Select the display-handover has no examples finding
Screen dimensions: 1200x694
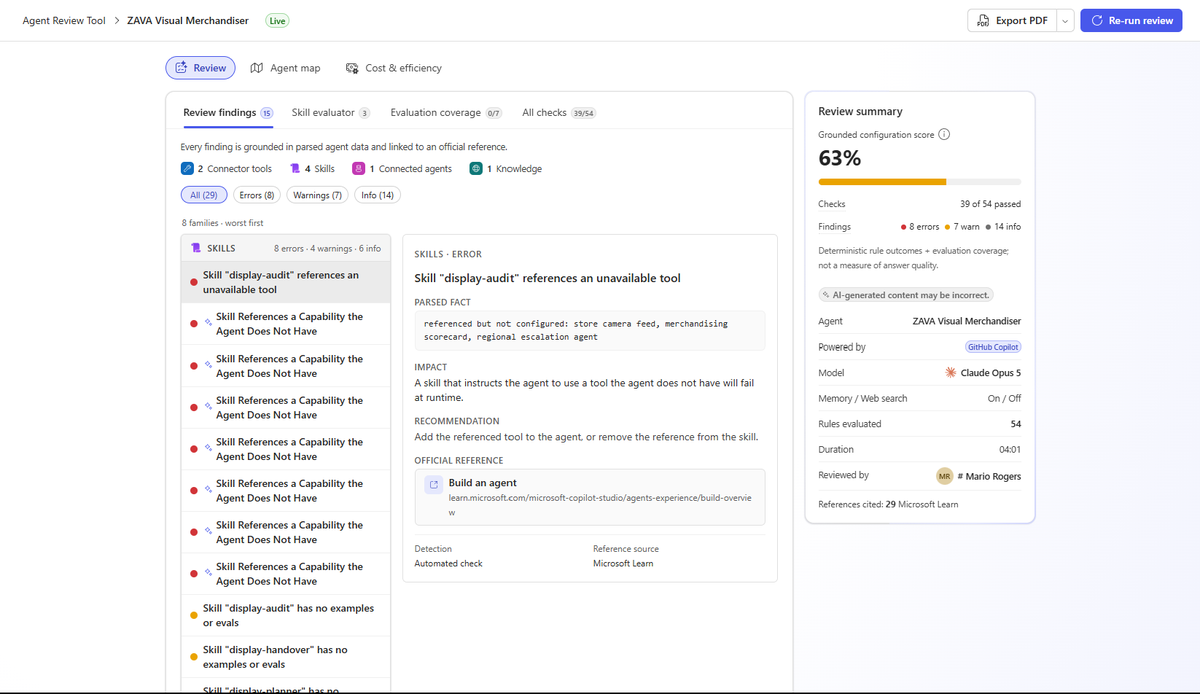[x=286, y=657]
